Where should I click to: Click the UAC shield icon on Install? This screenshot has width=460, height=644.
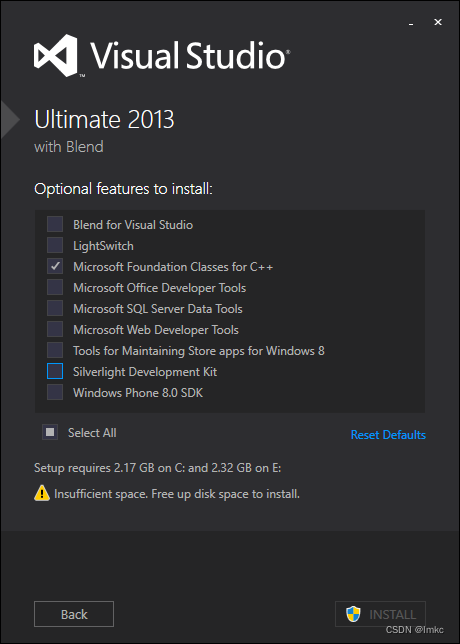pos(353,614)
